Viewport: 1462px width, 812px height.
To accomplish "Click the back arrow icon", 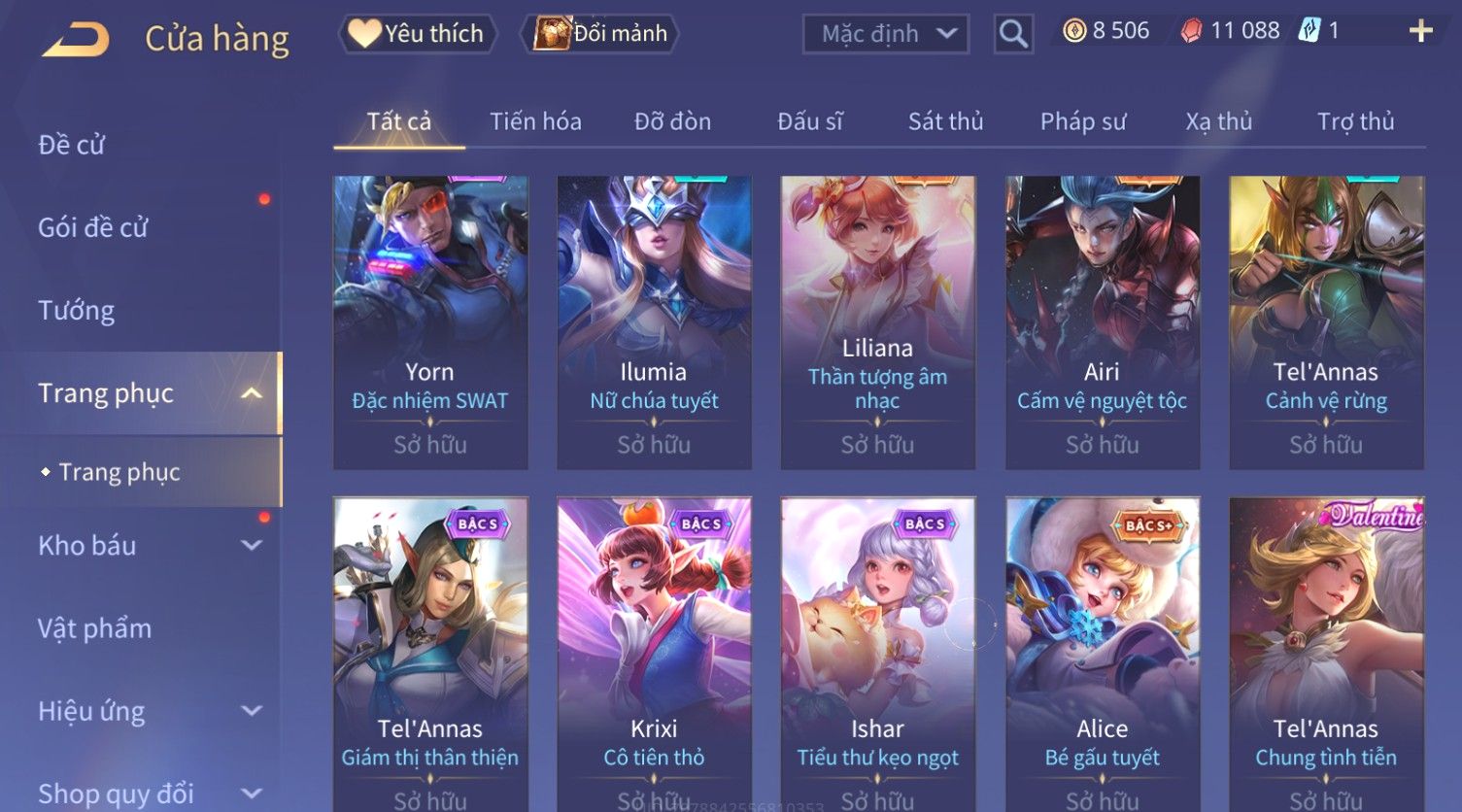I will (76, 40).
